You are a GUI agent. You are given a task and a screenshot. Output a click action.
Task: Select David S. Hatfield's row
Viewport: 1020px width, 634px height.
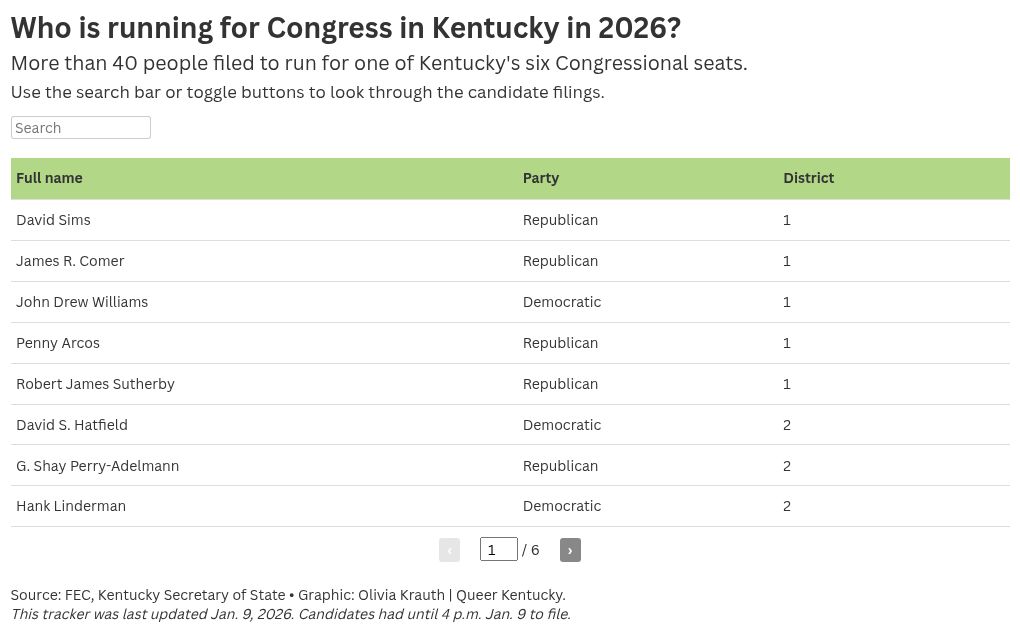pos(510,425)
